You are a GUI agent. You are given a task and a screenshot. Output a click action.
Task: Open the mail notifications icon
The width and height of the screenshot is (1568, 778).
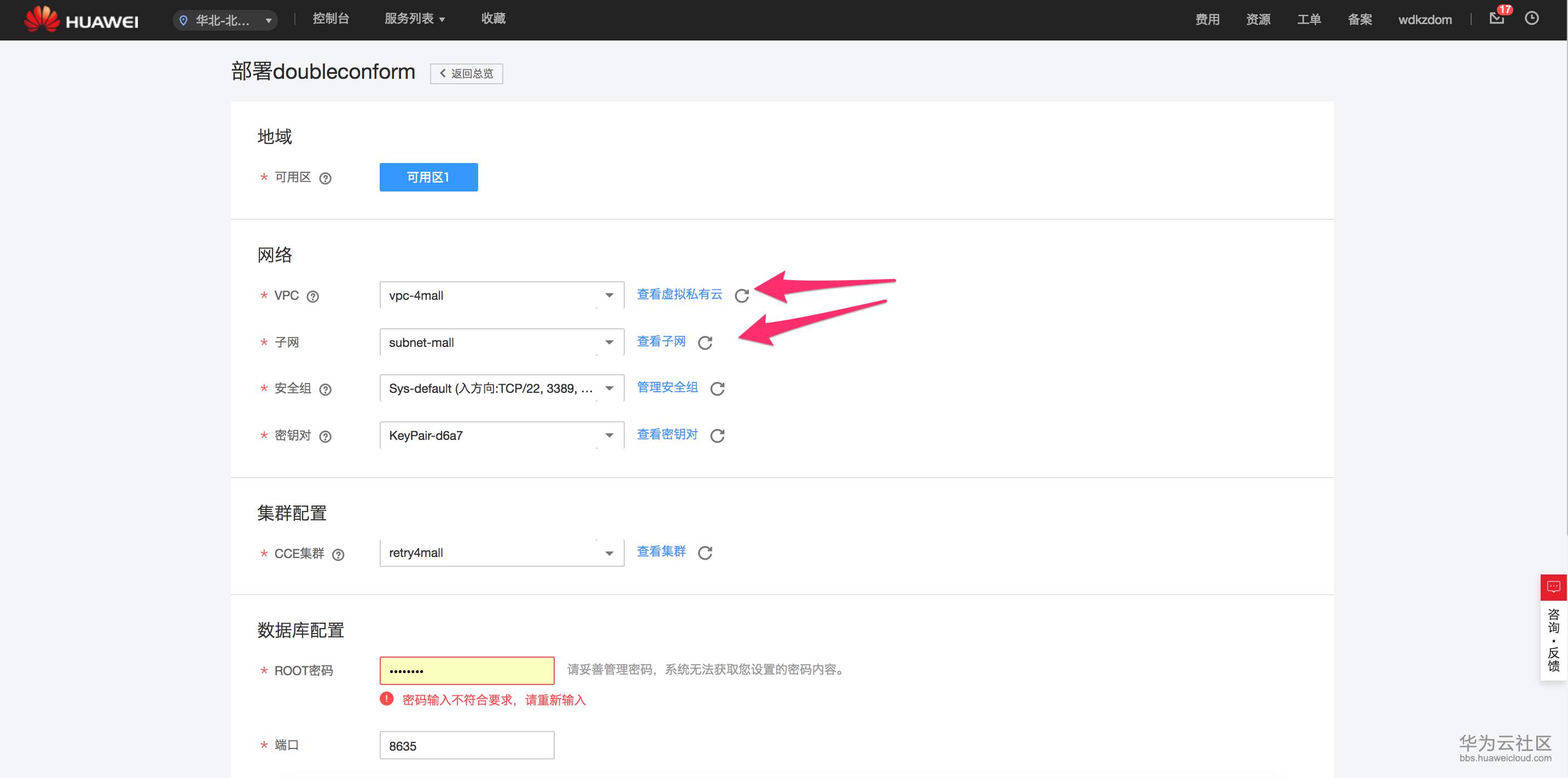1496,19
